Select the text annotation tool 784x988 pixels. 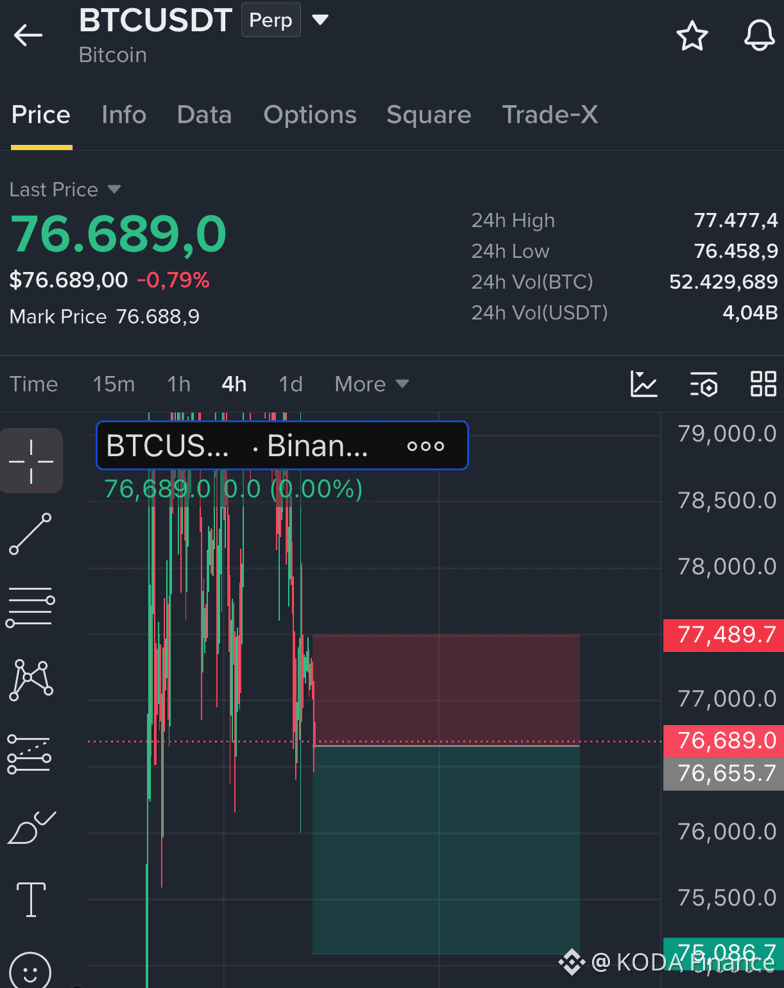(x=31, y=899)
